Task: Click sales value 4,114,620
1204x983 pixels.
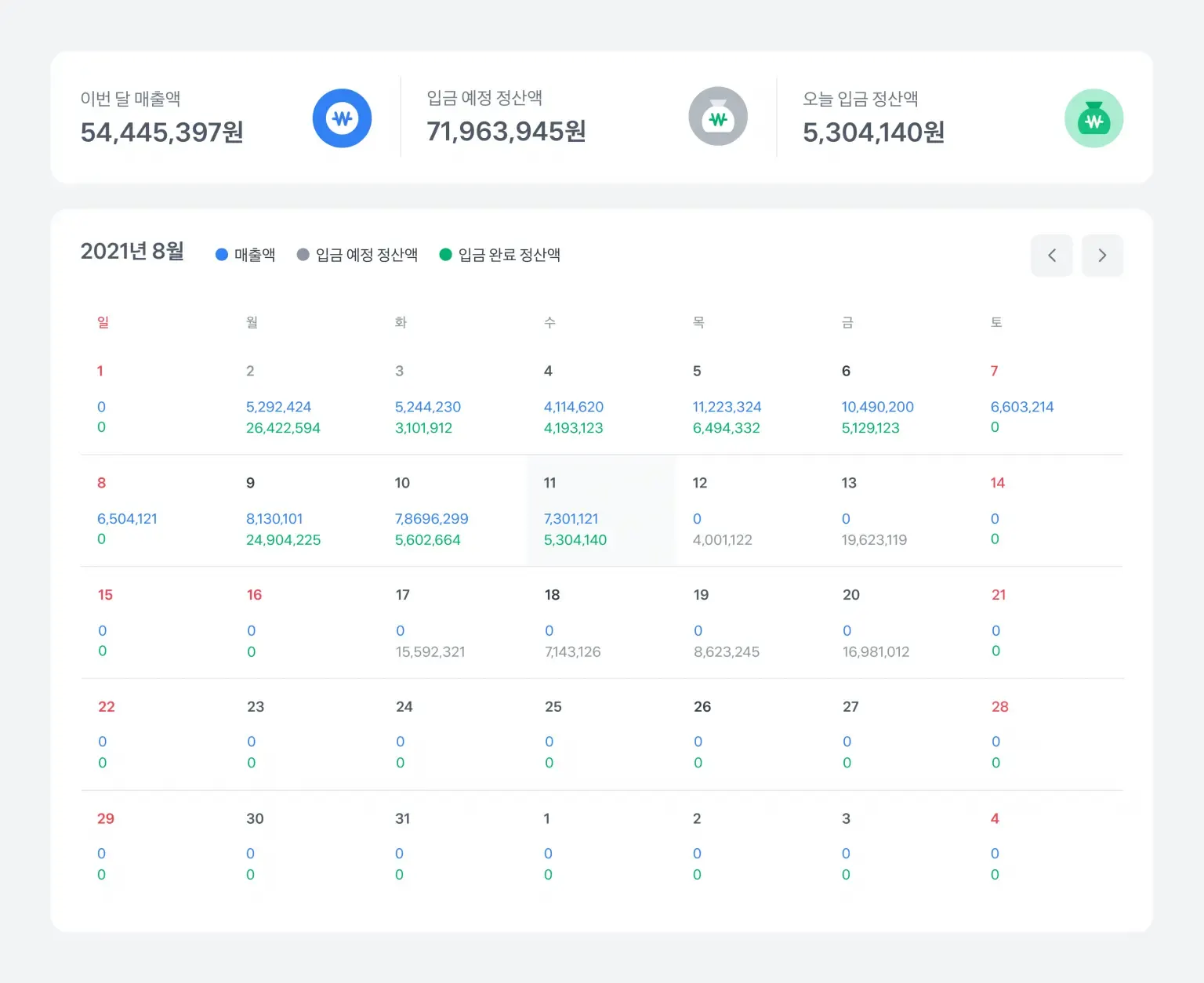Action: tap(574, 407)
